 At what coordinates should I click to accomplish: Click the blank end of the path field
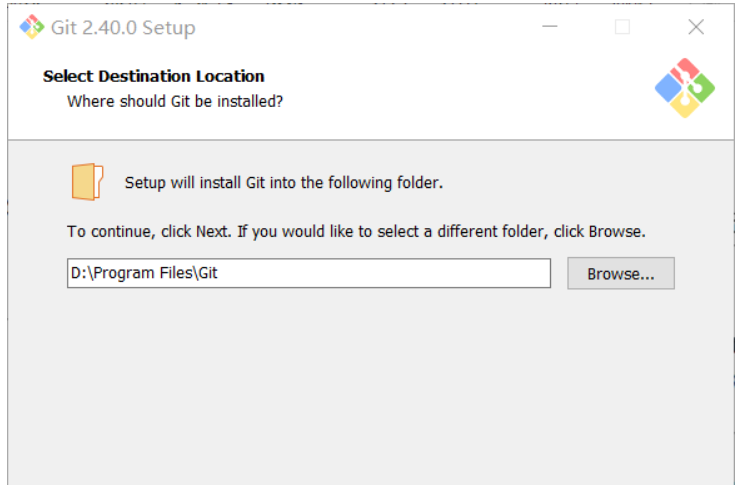(450, 273)
